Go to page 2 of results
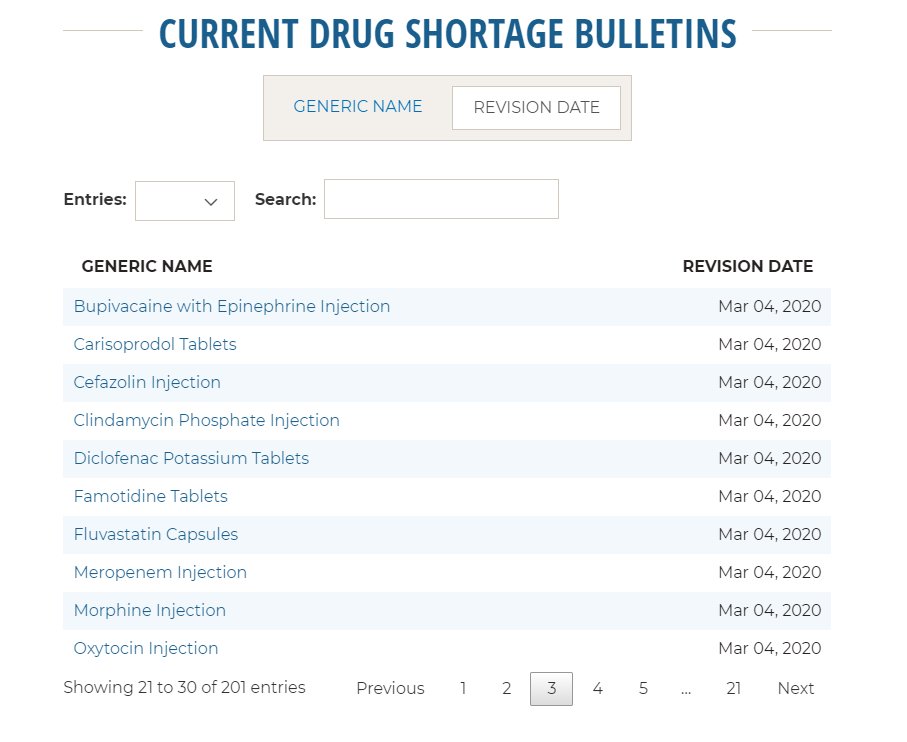Image resolution: width=907 pixels, height=742 pixels. click(x=507, y=688)
